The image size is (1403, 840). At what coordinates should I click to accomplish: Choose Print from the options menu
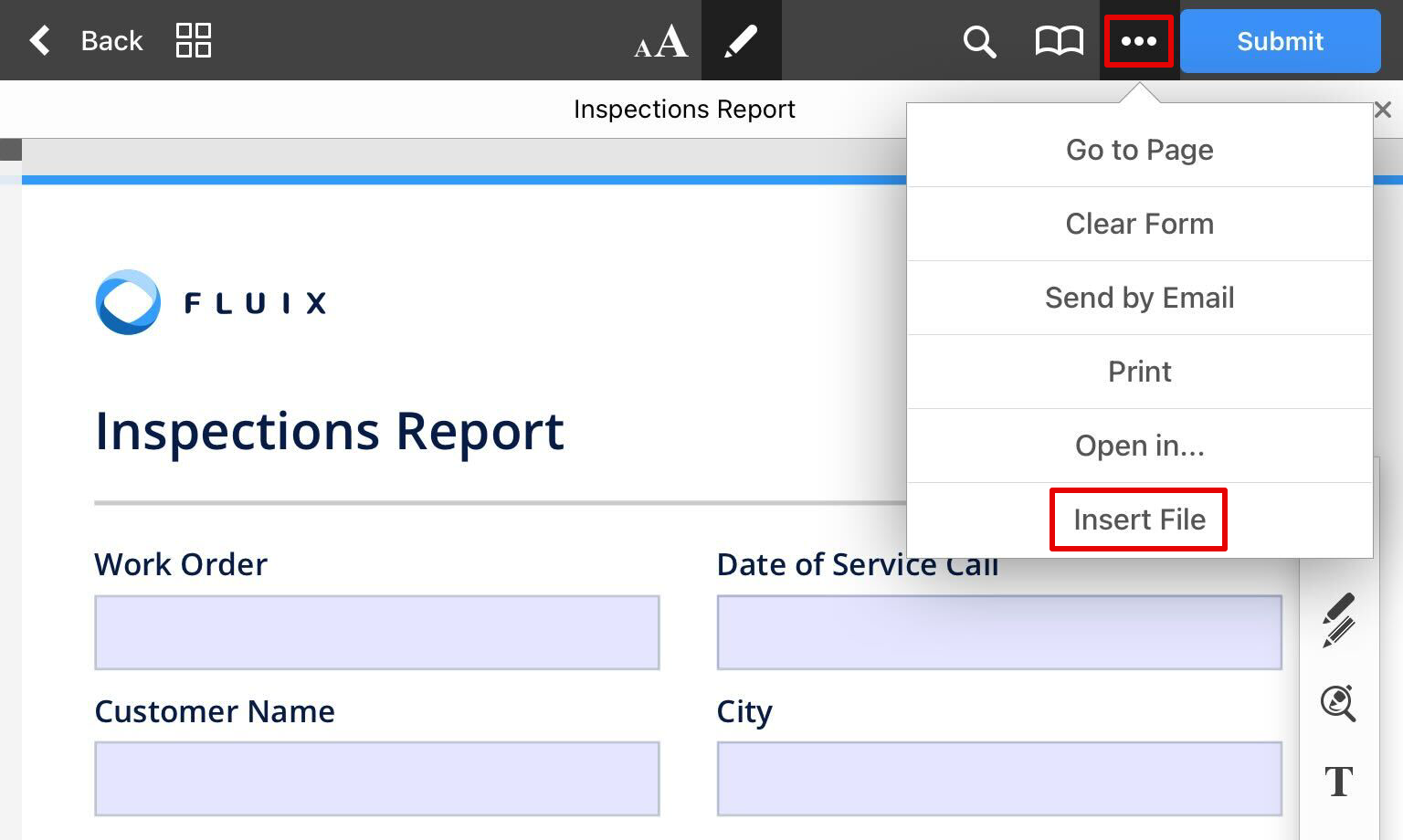tap(1138, 372)
